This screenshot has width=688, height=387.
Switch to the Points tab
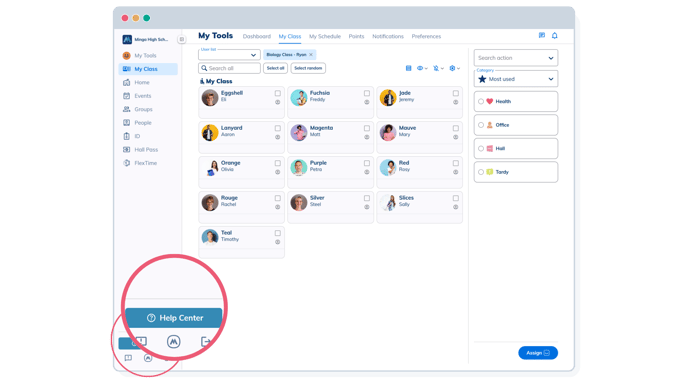[x=356, y=36]
